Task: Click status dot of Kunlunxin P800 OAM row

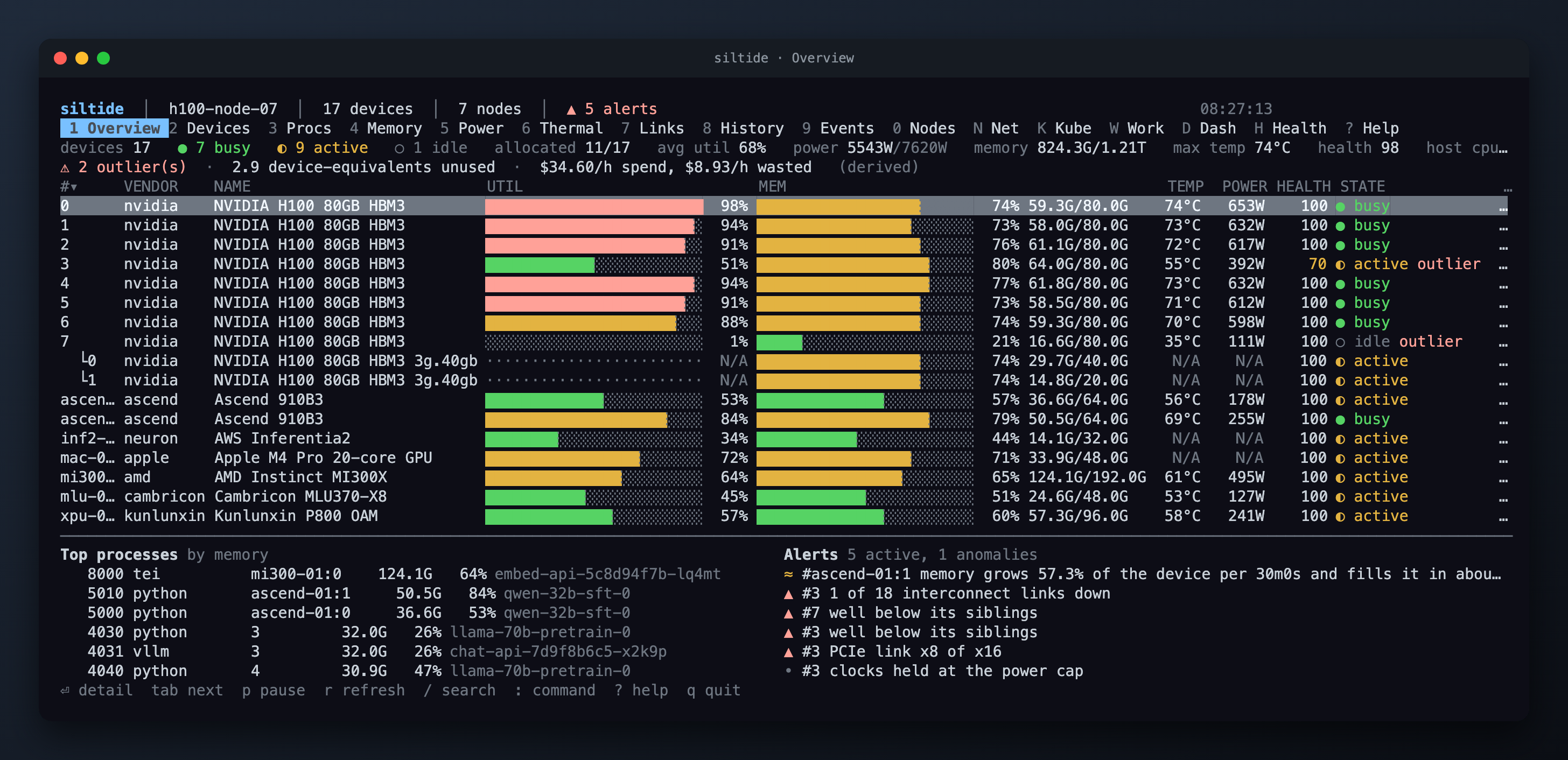Action: pyautogui.click(x=1340, y=517)
